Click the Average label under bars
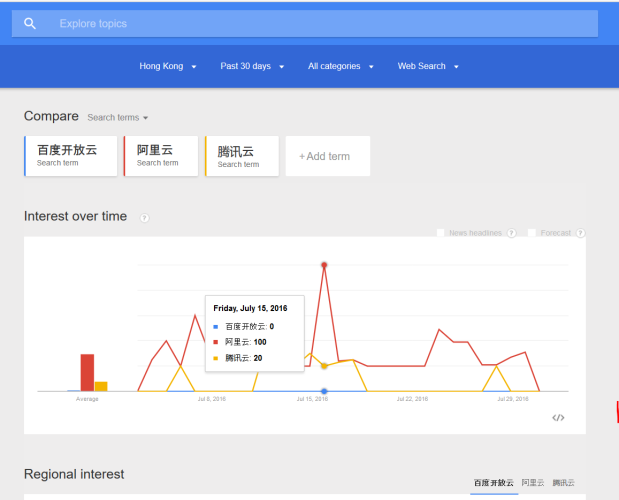Viewport: 619px width, 500px height. (87, 399)
